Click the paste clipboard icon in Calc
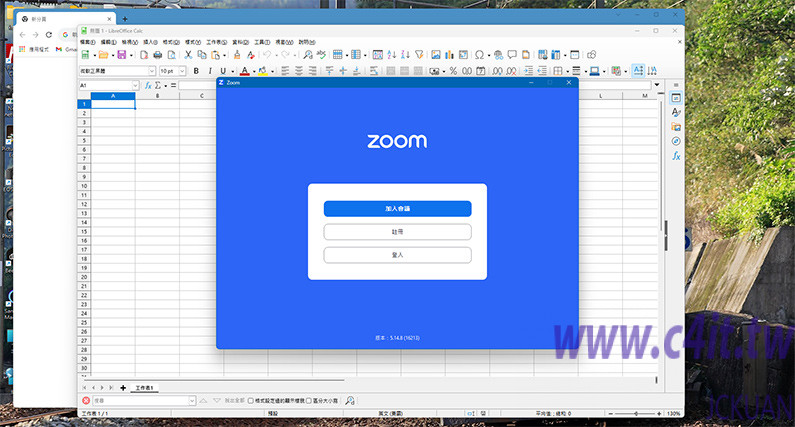795x427 pixels. coord(215,55)
